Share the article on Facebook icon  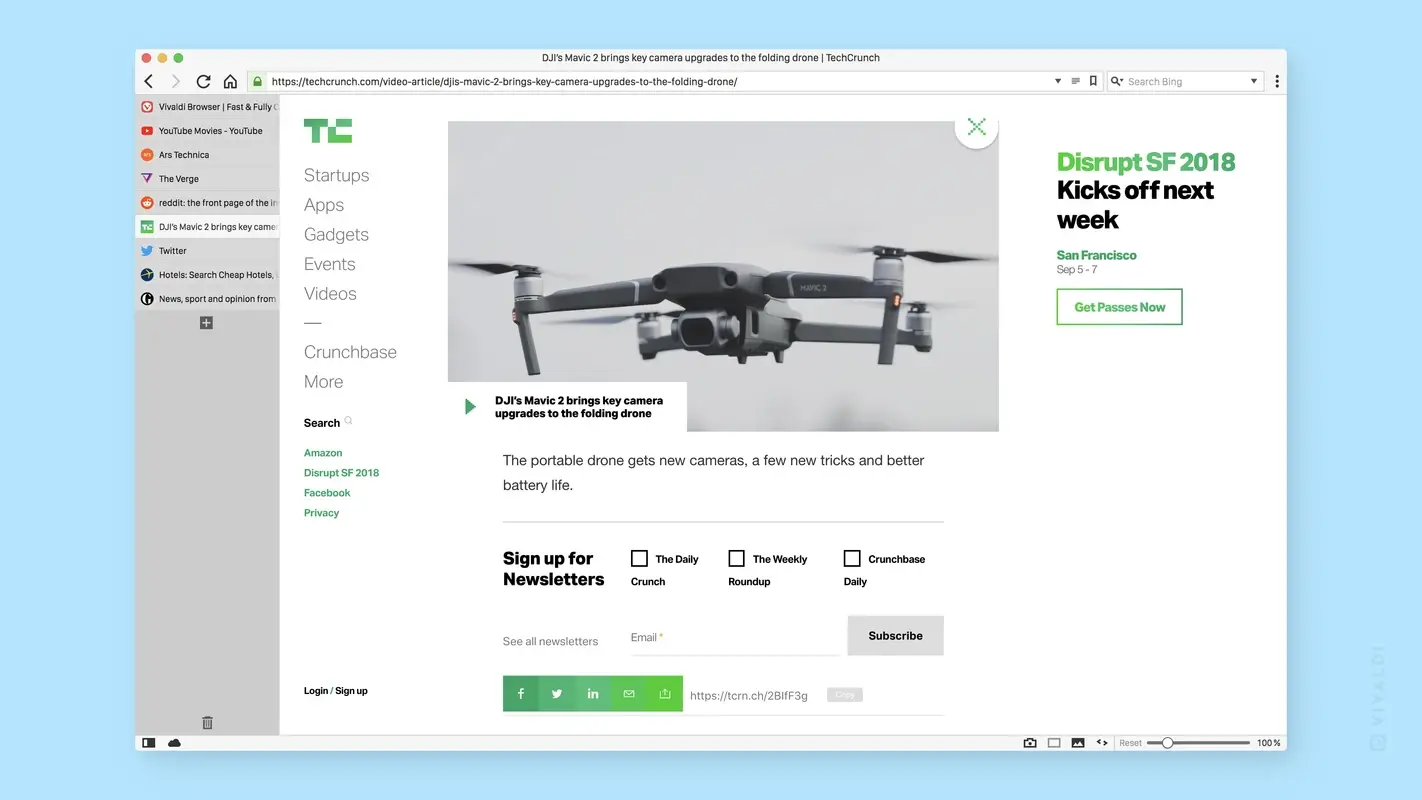pyautogui.click(x=521, y=694)
